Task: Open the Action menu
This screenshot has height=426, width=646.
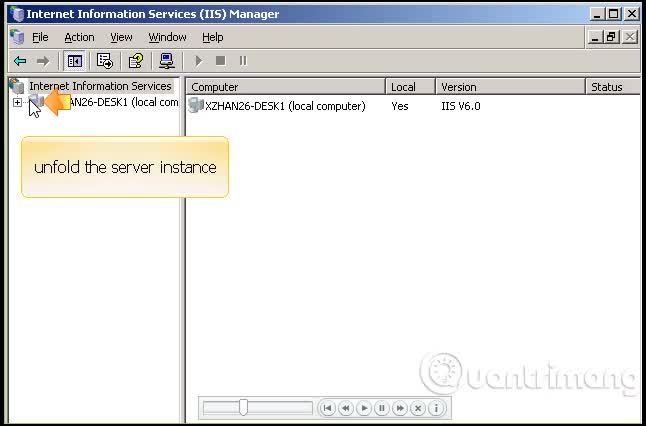Action: tap(79, 37)
